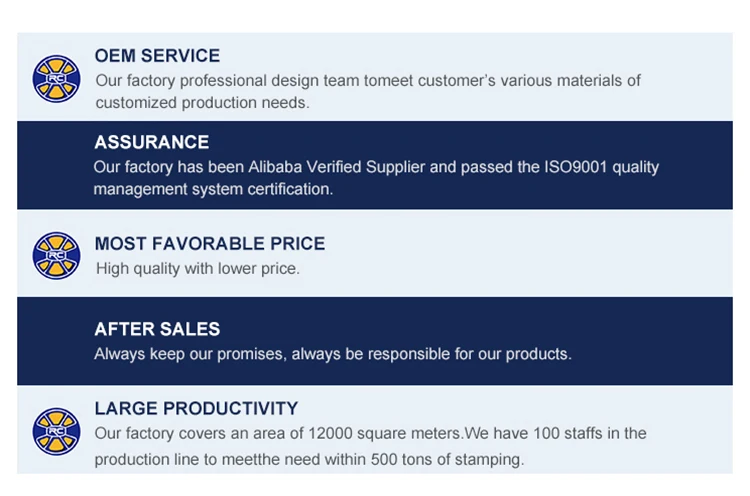
Task: Click the LARGE PRODUCTIVITY heading
Action: pos(196,408)
